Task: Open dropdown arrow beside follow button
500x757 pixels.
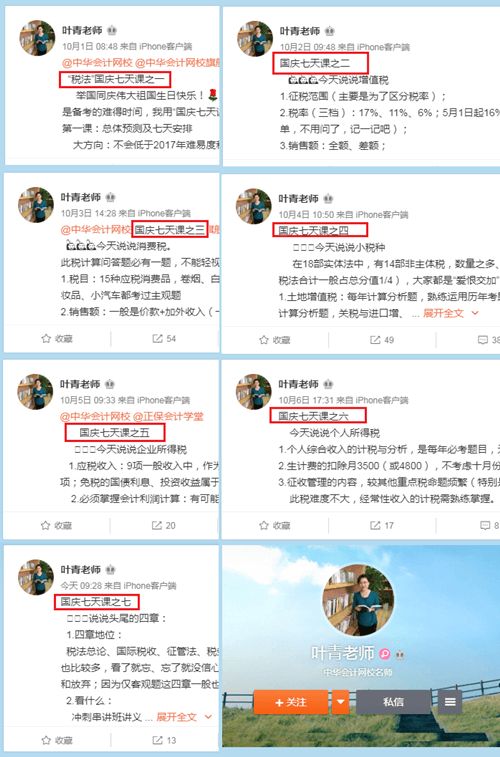Action: point(340,702)
